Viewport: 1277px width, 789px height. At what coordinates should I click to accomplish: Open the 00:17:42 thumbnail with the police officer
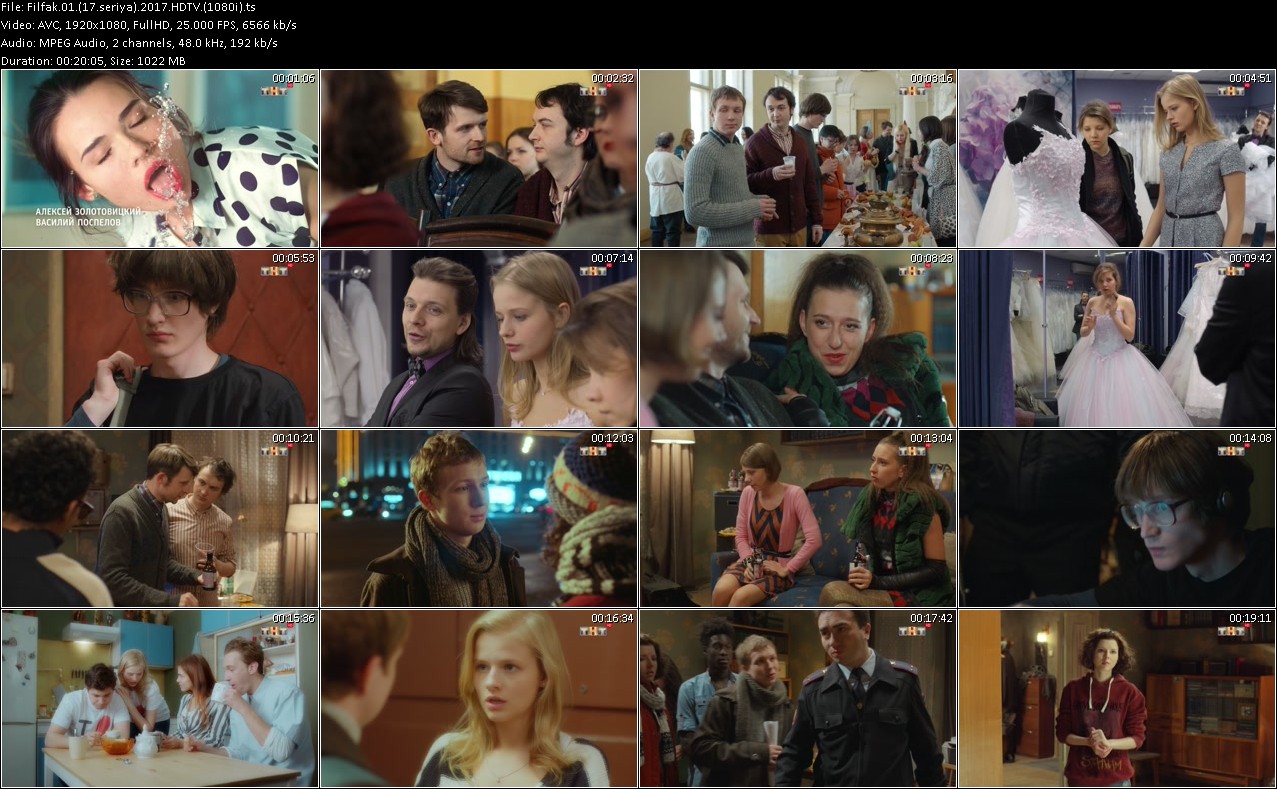[x=798, y=698]
